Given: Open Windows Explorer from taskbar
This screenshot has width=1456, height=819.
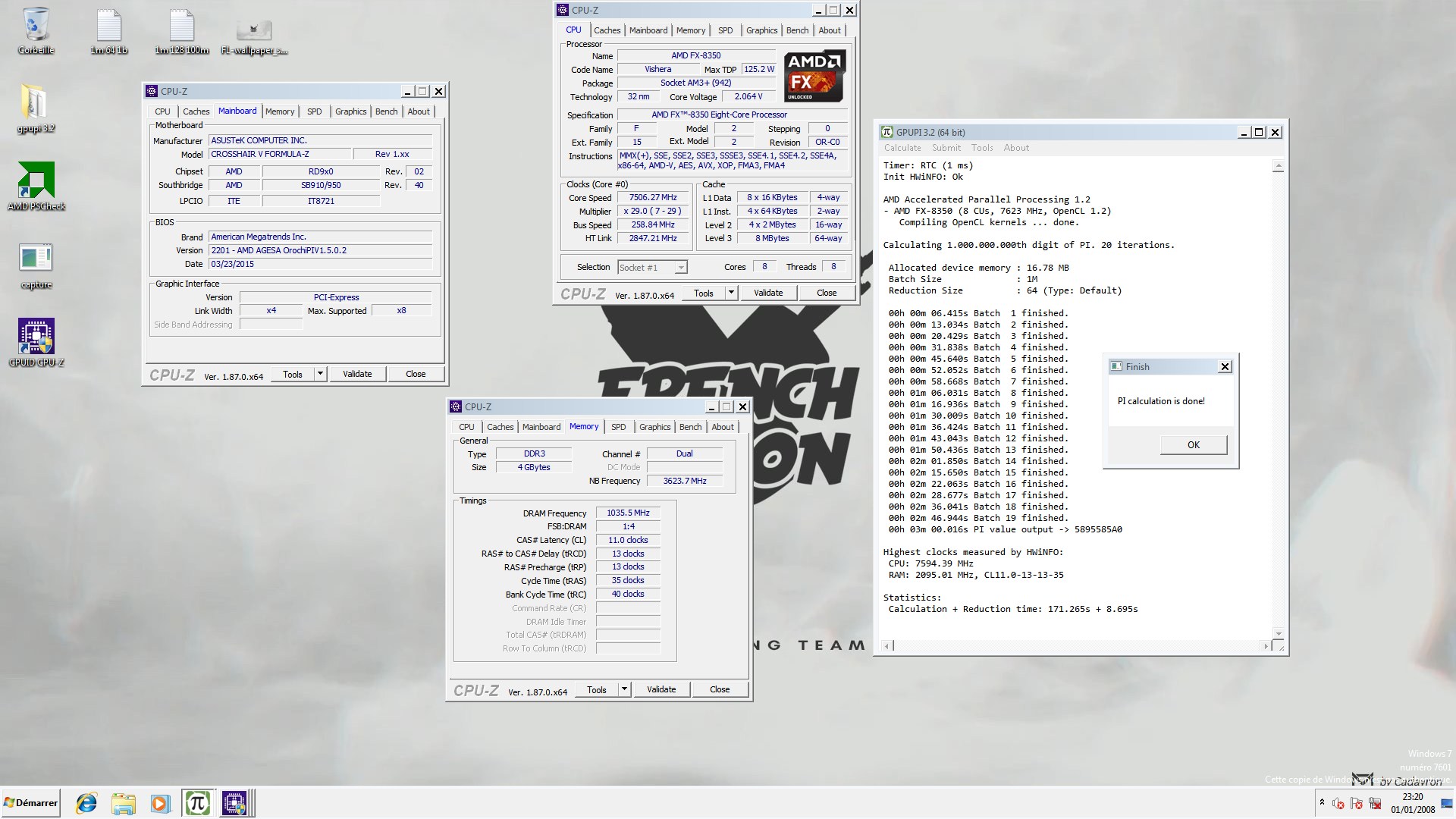Looking at the screenshot, I should 123,803.
